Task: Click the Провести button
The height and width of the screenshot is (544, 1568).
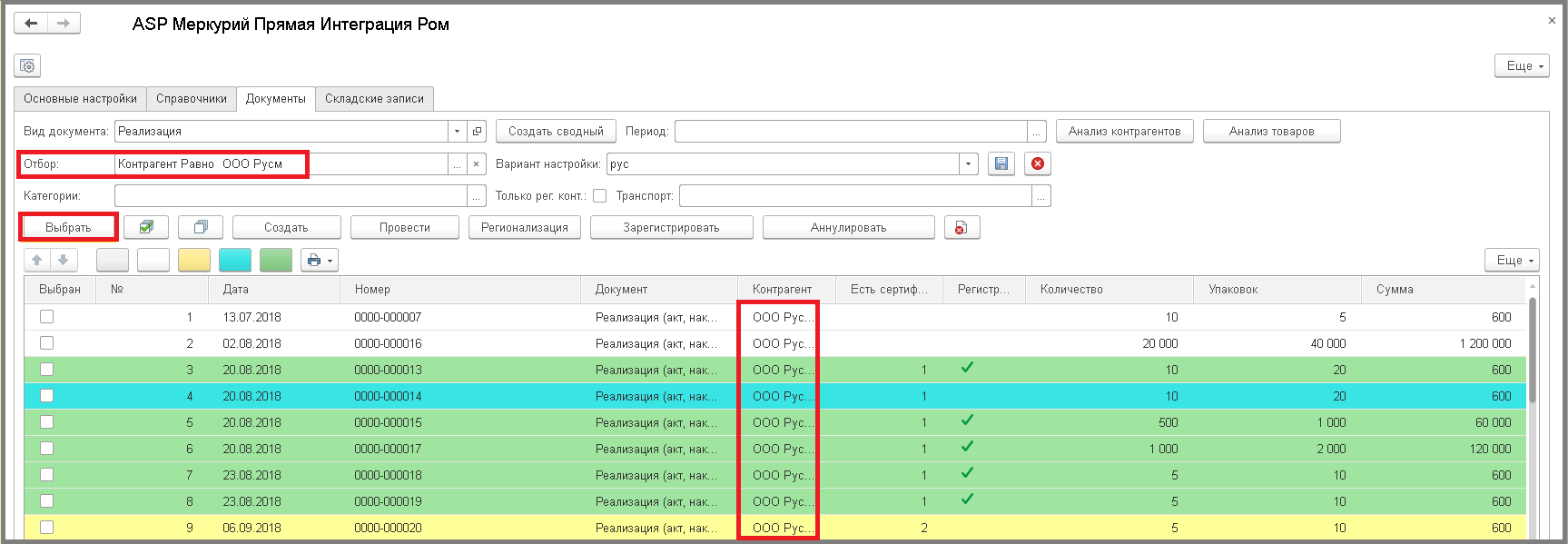Action: click(x=405, y=227)
